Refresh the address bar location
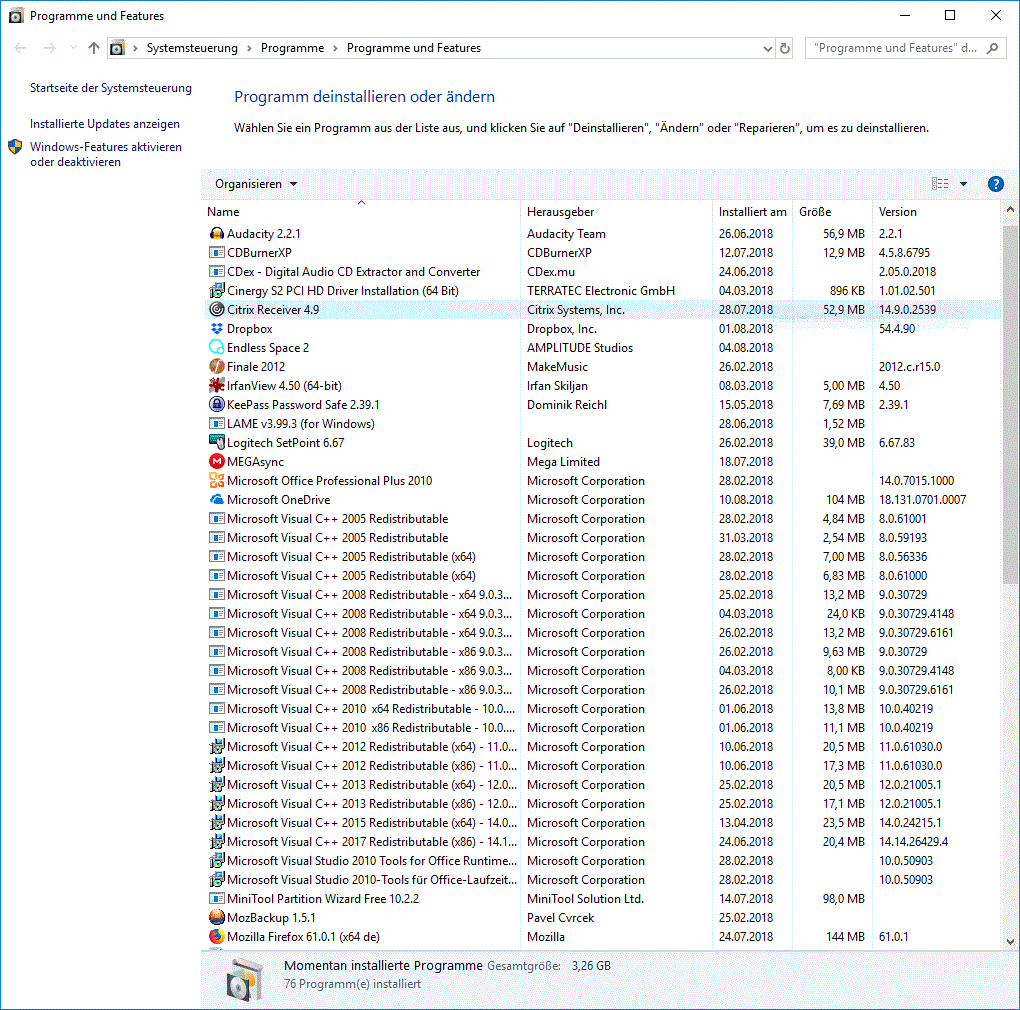 785,48
